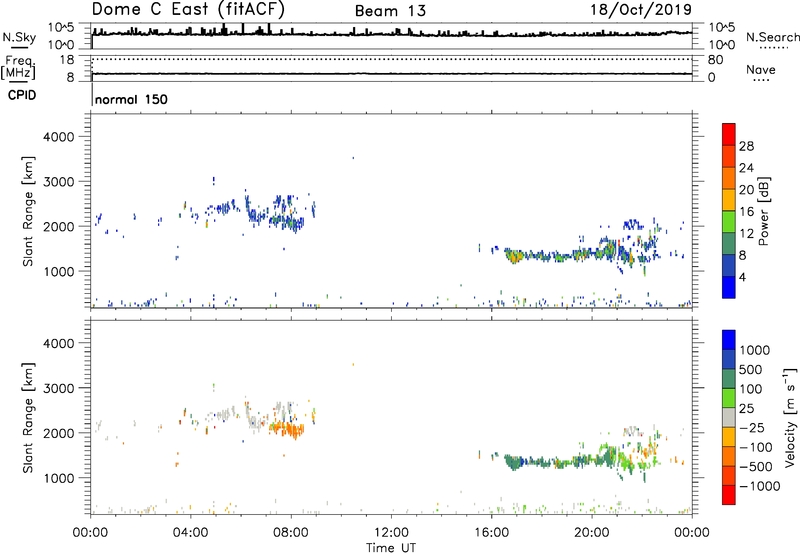
Task: Click orange velocity scatter cluster near 08:00
Action: 289,430
